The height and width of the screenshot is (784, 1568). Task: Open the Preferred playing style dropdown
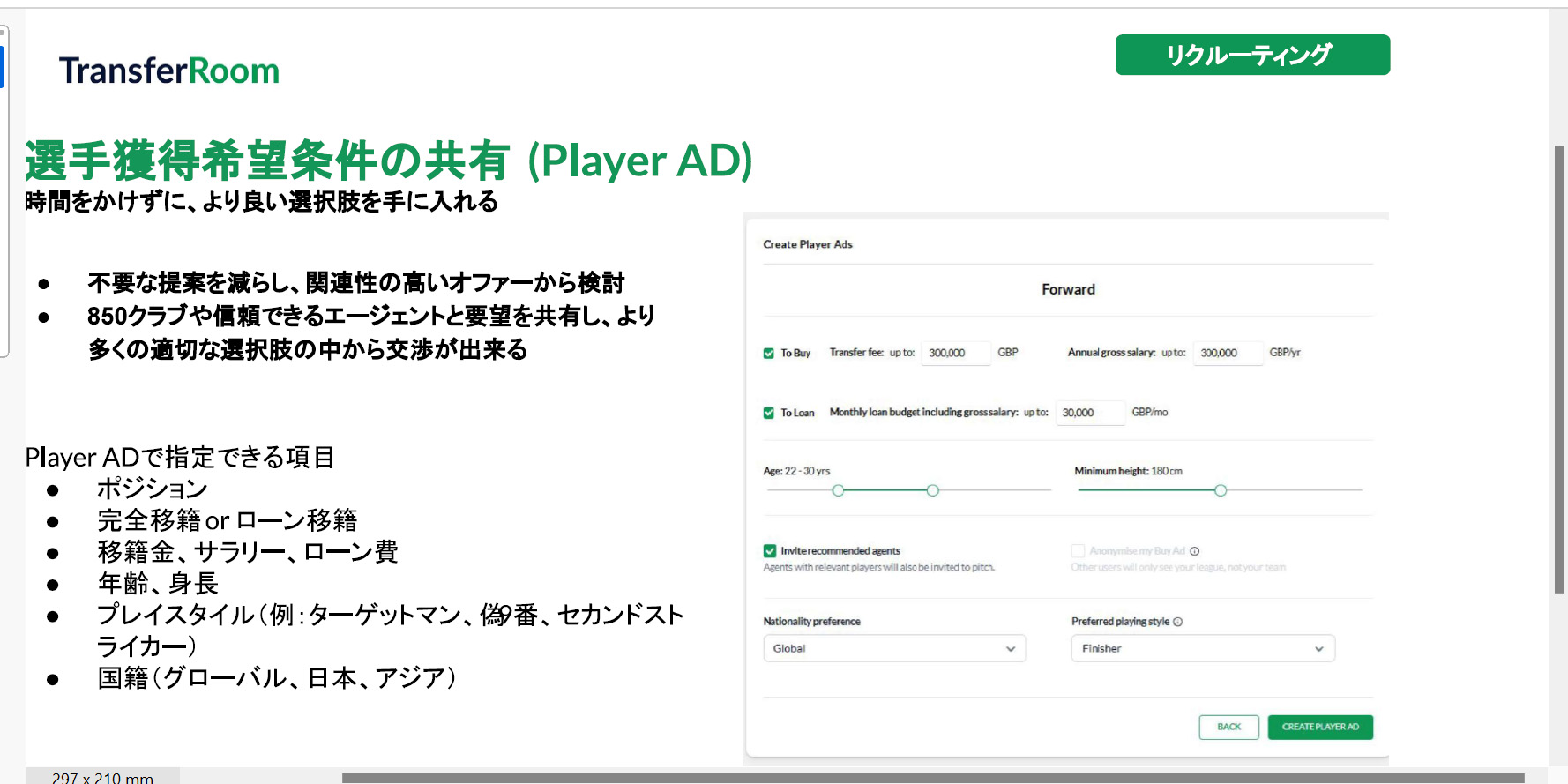1203,648
